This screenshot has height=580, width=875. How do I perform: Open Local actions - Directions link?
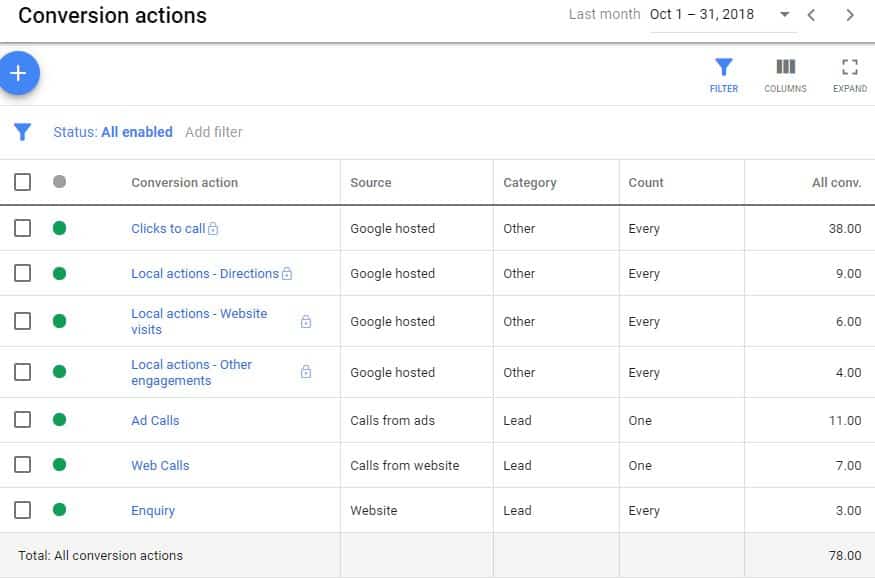(x=205, y=273)
